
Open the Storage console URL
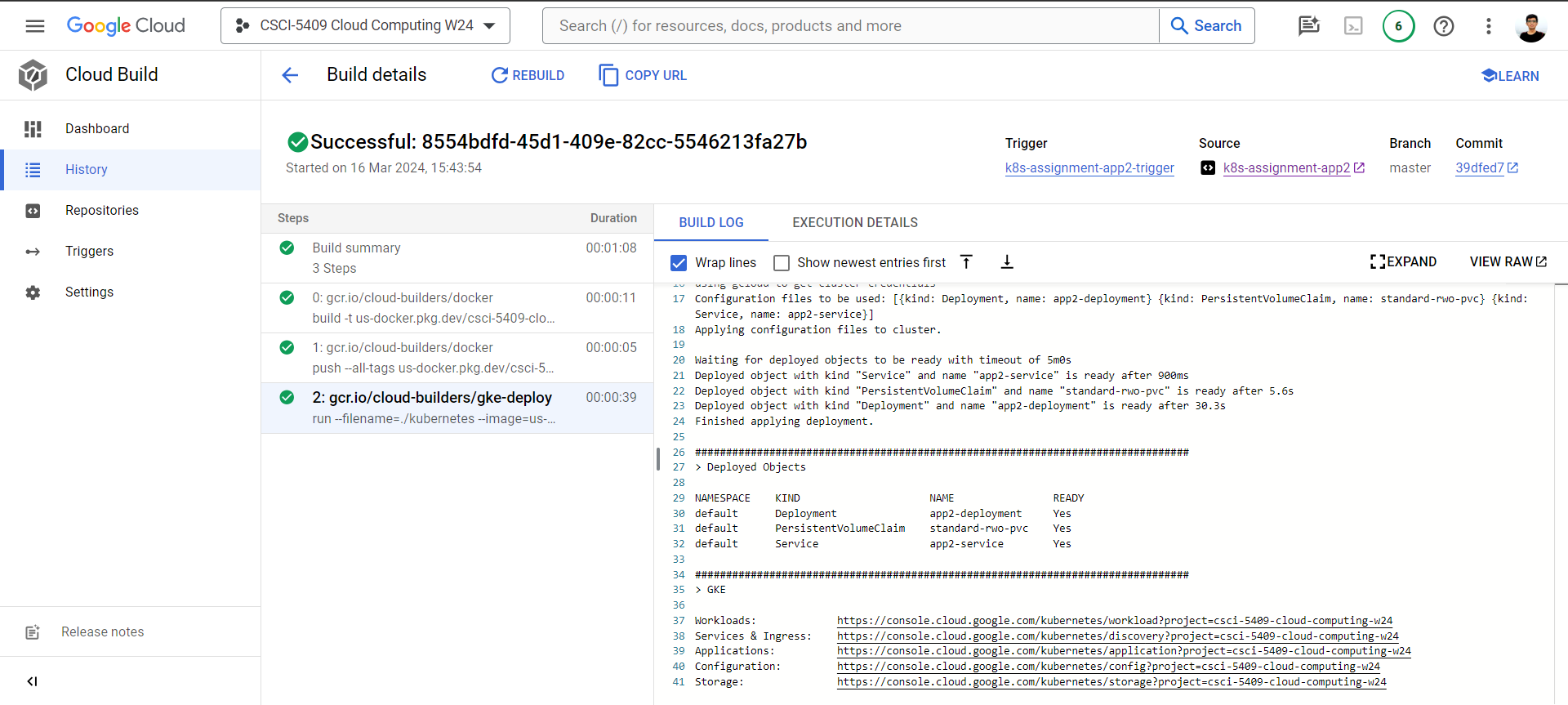coord(1111,682)
